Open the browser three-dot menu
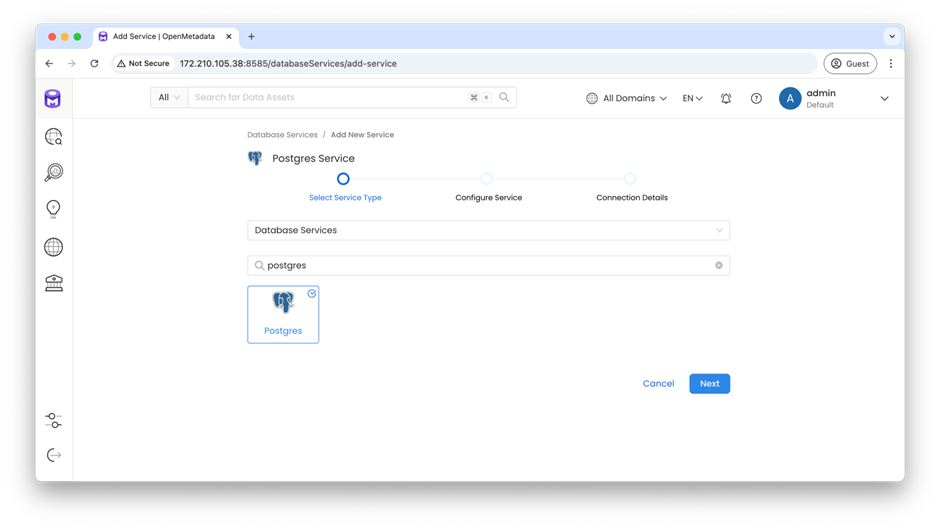Image resolution: width=940 pixels, height=528 pixels. (891, 64)
